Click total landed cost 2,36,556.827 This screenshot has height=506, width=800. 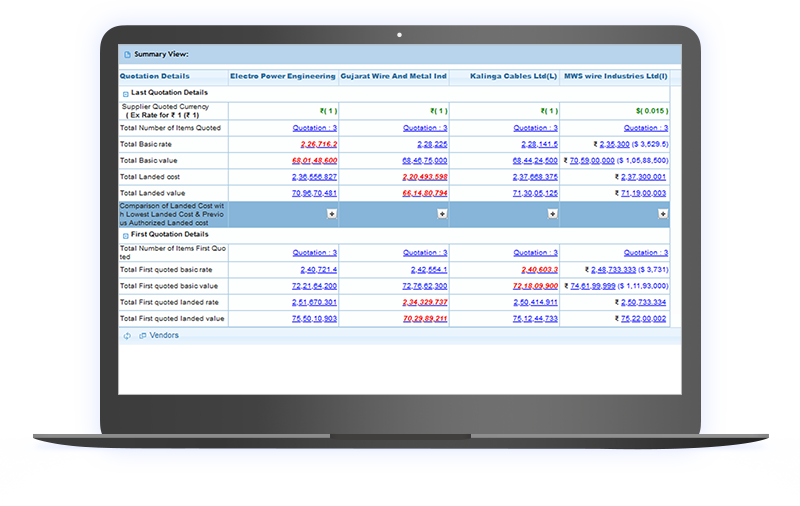tap(314, 177)
